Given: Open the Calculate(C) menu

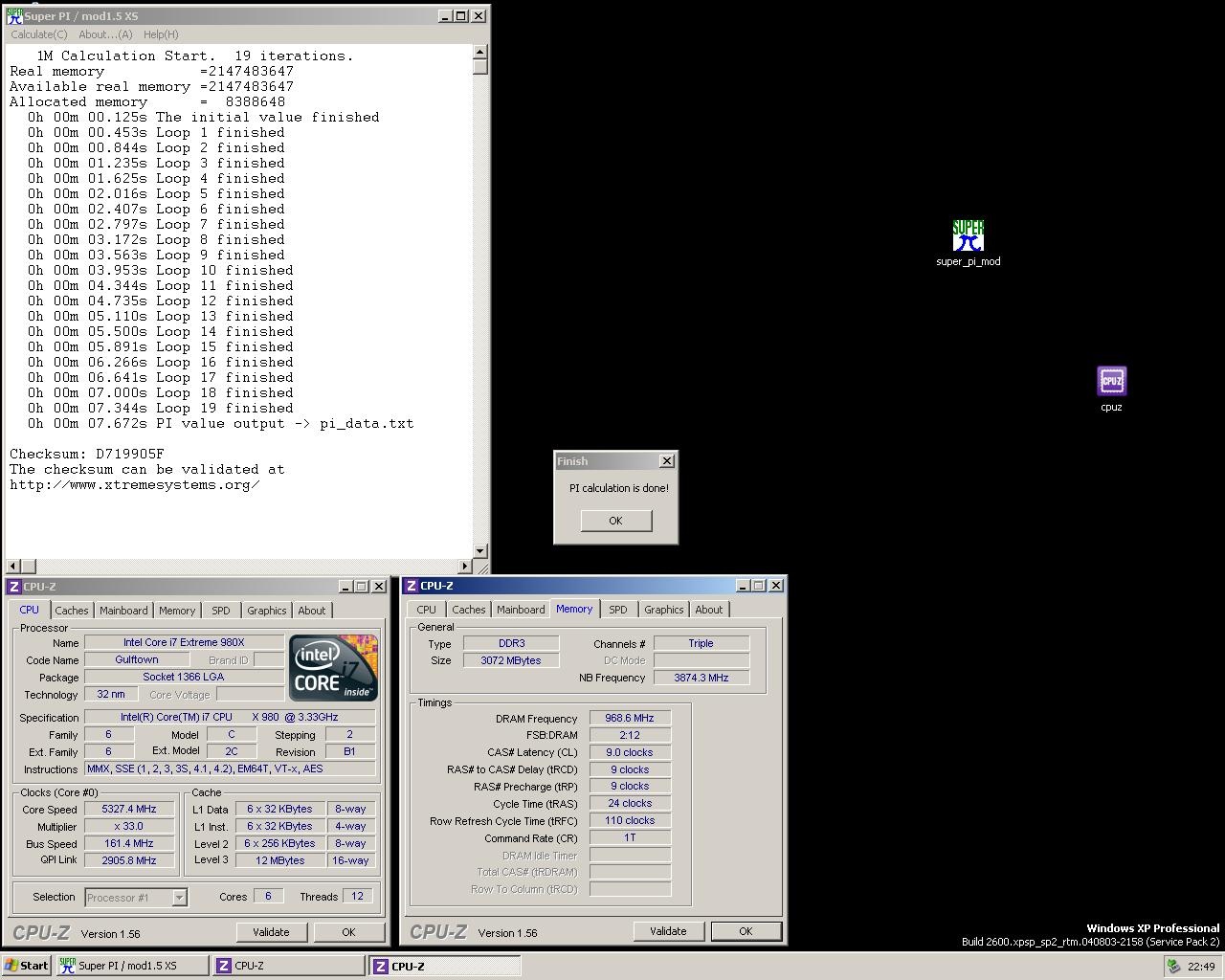Looking at the screenshot, I should coord(39,34).
